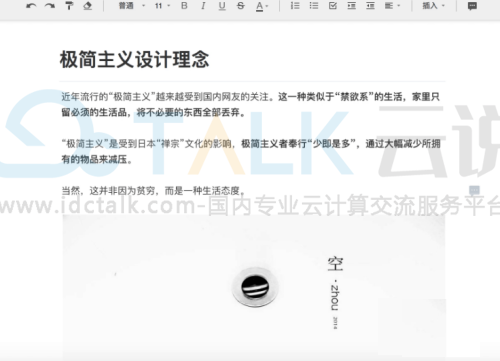Increase the paragraph indent
This screenshot has width=500, height=361.
click(x=351, y=5)
